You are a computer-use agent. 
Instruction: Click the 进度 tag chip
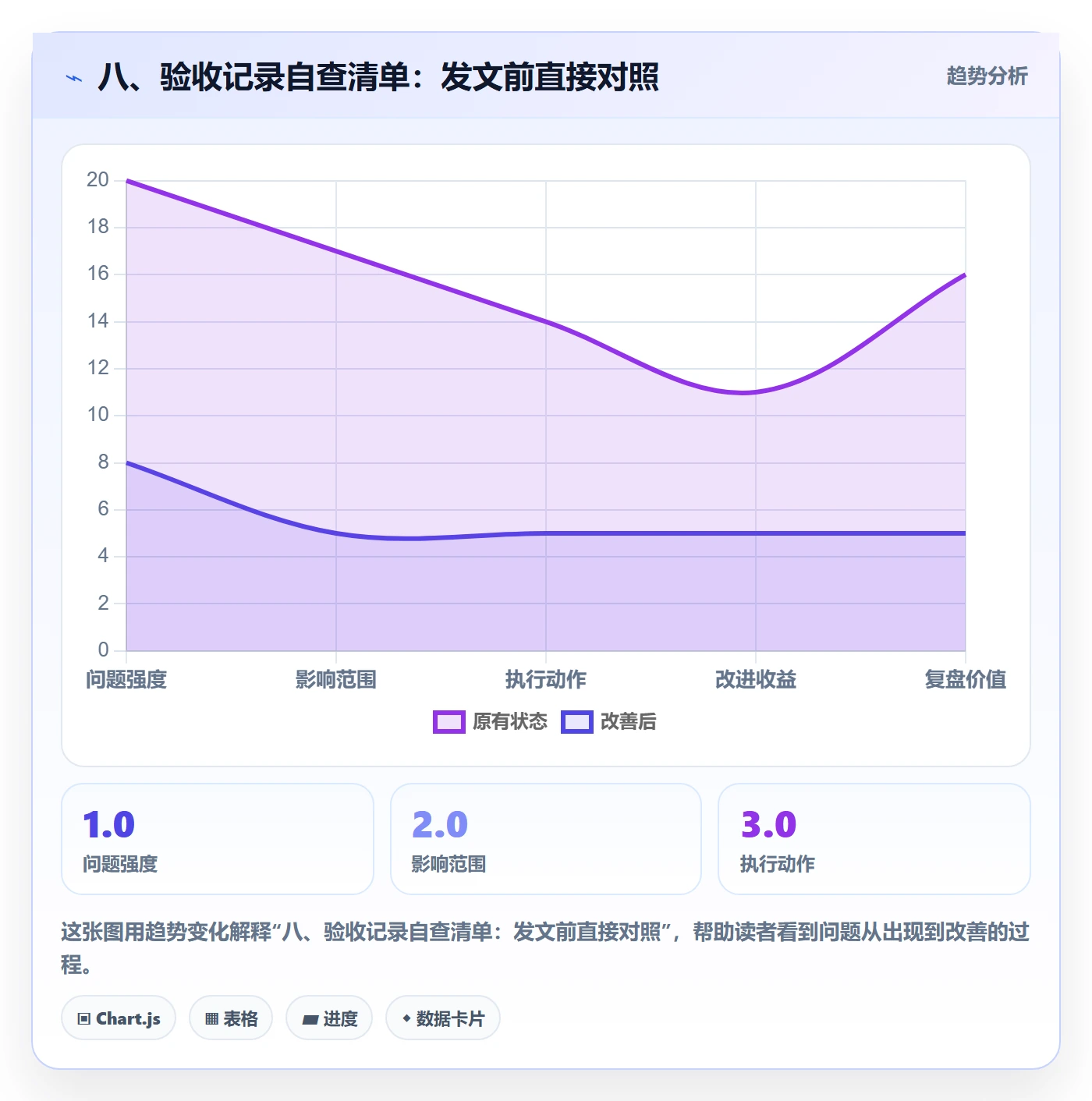click(329, 1018)
